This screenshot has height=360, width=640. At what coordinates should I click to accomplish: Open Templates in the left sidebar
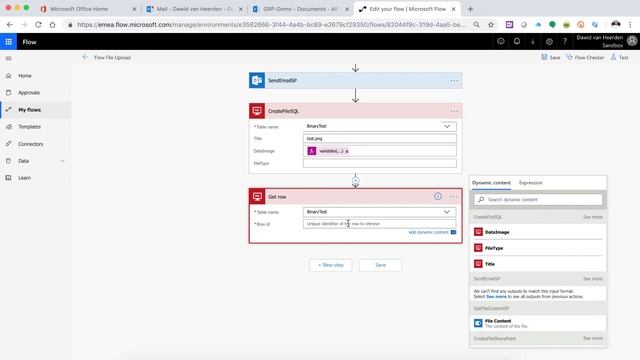(x=29, y=127)
